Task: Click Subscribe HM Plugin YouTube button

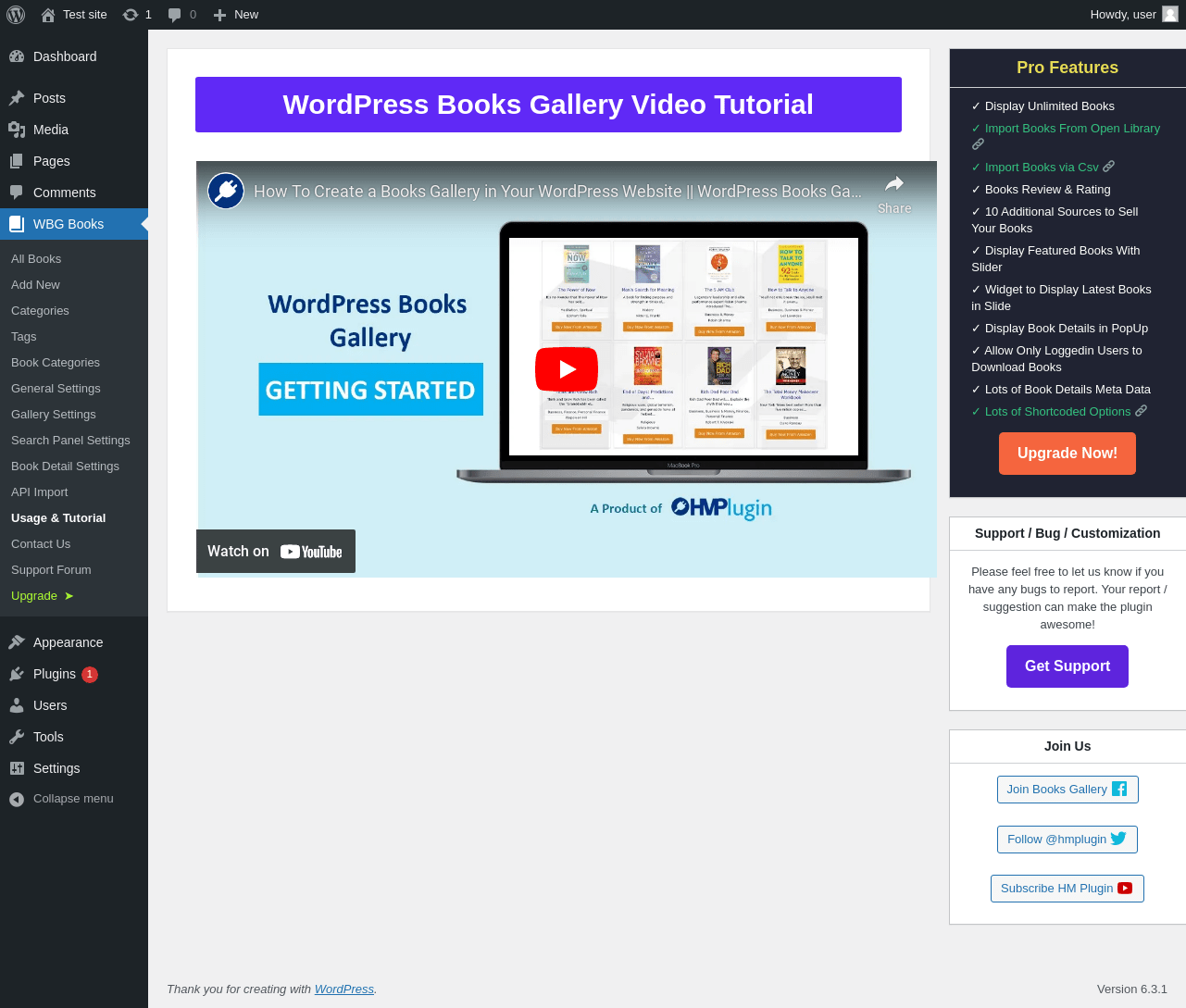Action: coord(1067,889)
